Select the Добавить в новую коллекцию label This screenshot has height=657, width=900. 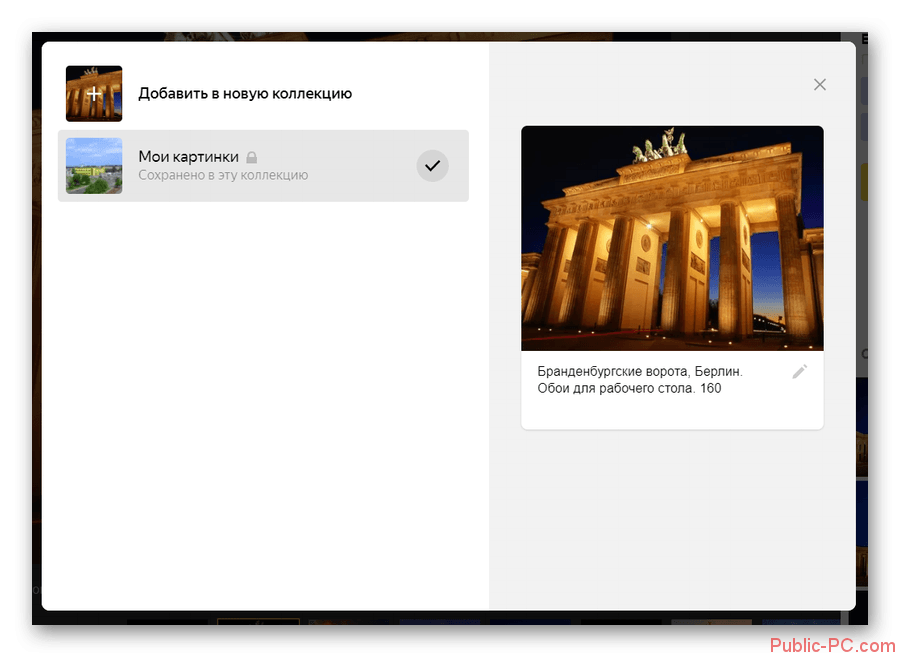[x=245, y=94]
